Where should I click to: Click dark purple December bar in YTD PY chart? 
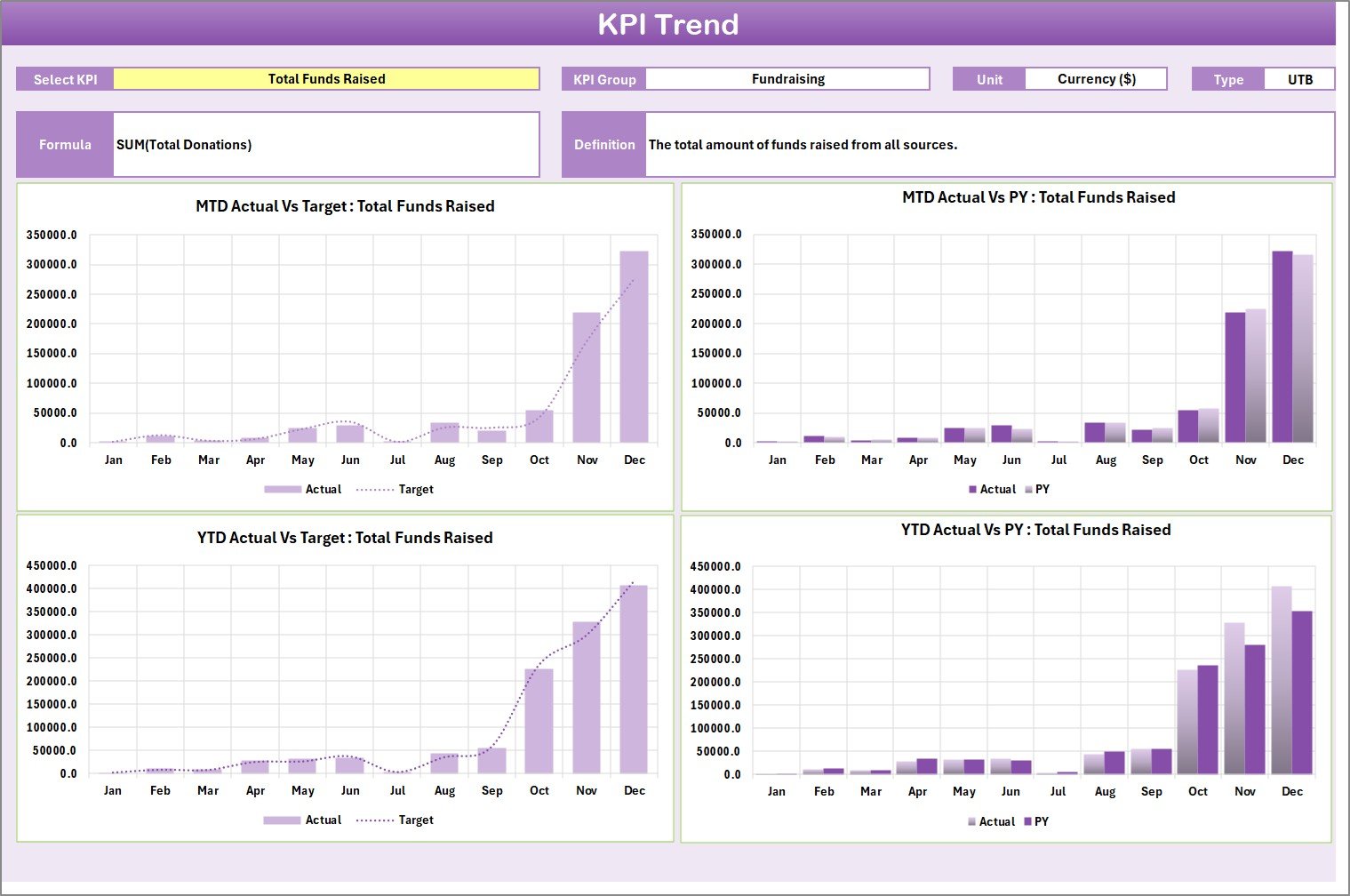pyautogui.click(x=1301, y=692)
